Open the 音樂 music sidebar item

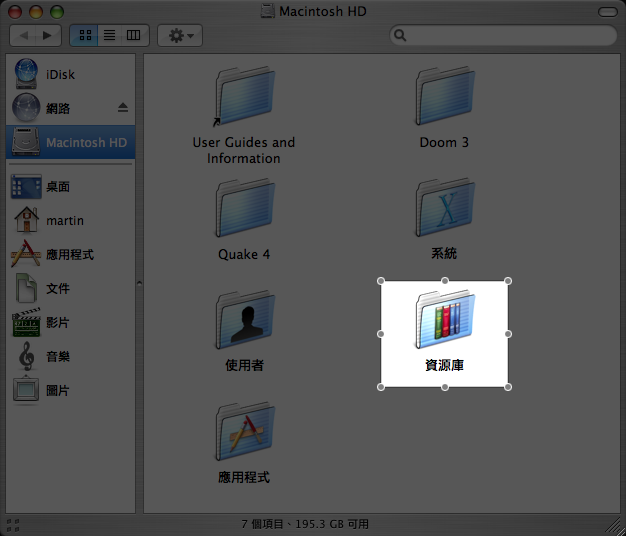[x=70, y=356]
